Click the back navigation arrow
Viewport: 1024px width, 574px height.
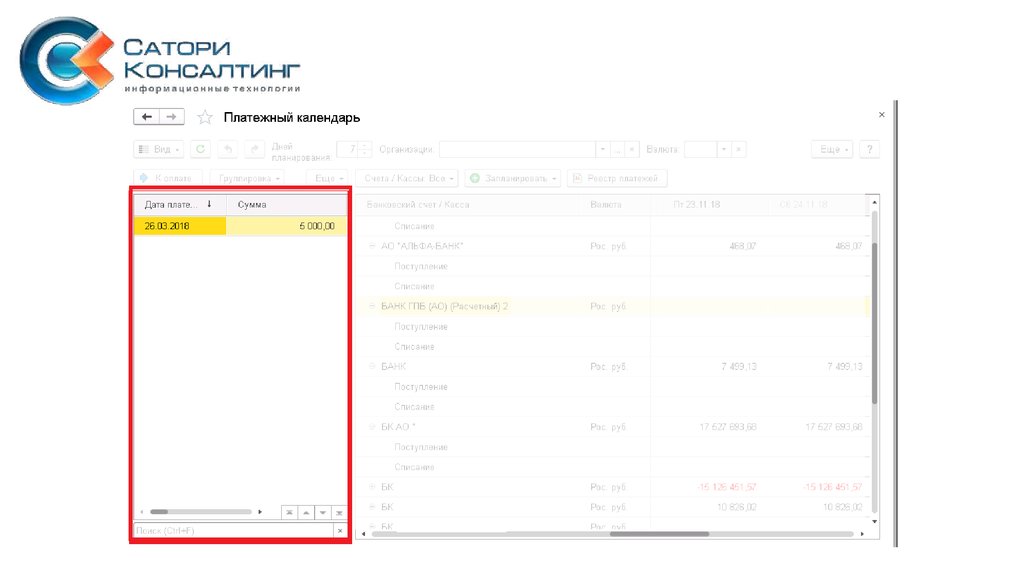147,117
